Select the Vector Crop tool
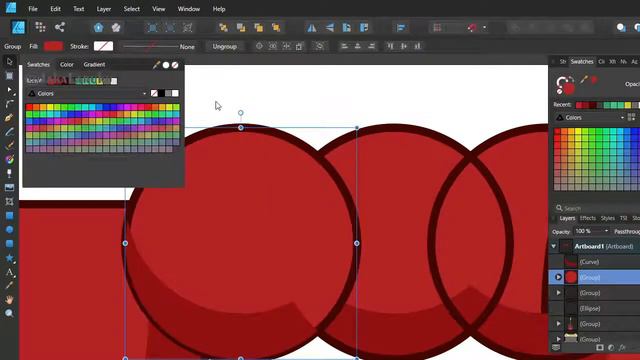This screenshot has width=640, height=360. [x=9, y=201]
